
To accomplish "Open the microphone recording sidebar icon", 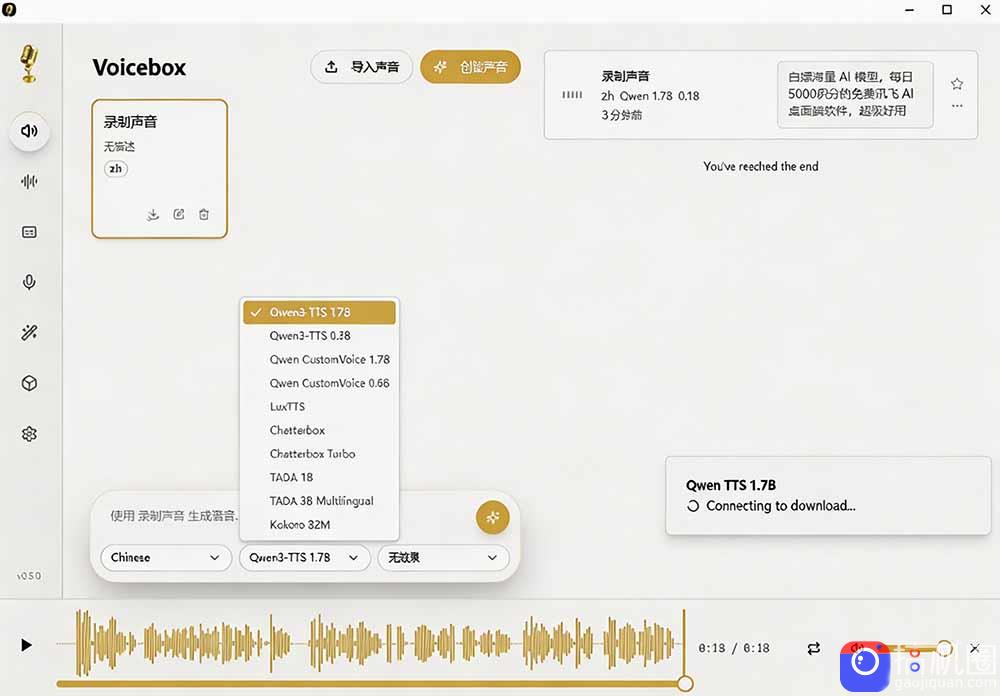I will tap(29, 282).
